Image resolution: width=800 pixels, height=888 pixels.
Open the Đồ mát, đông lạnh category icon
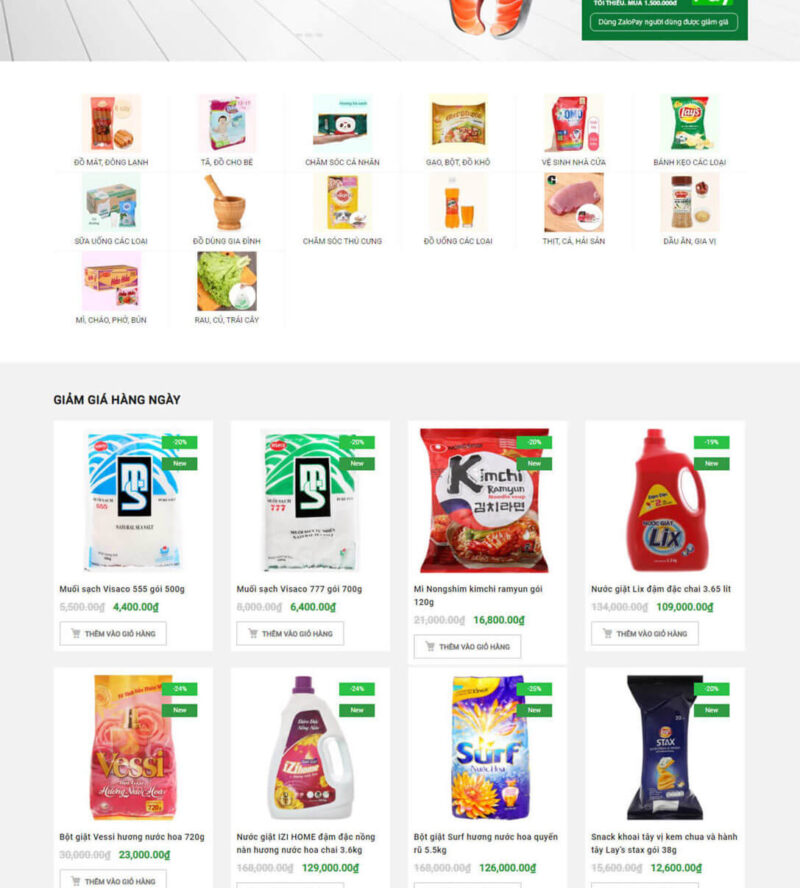[111, 123]
